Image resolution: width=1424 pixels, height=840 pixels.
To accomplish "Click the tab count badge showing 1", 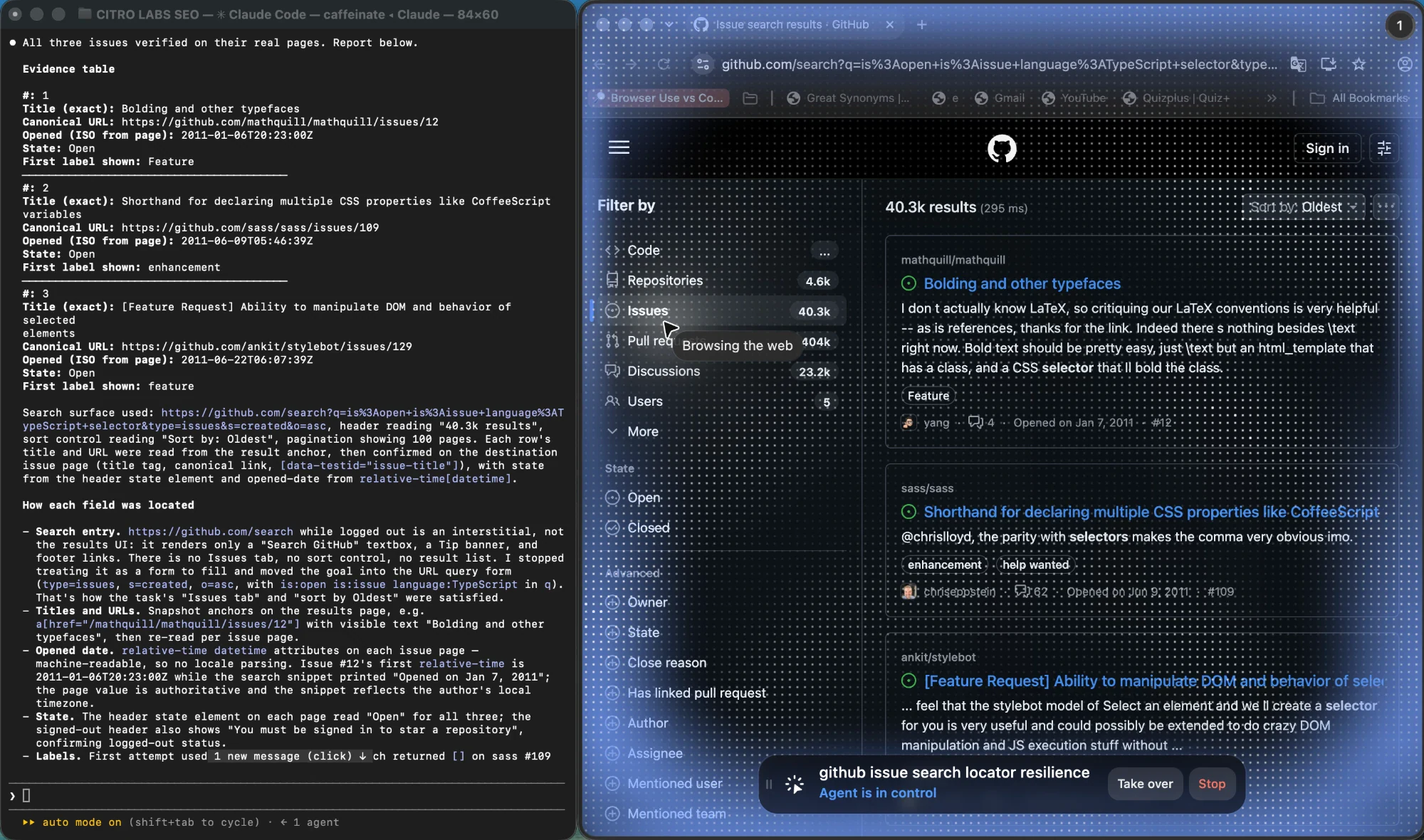I will (1399, 26).
